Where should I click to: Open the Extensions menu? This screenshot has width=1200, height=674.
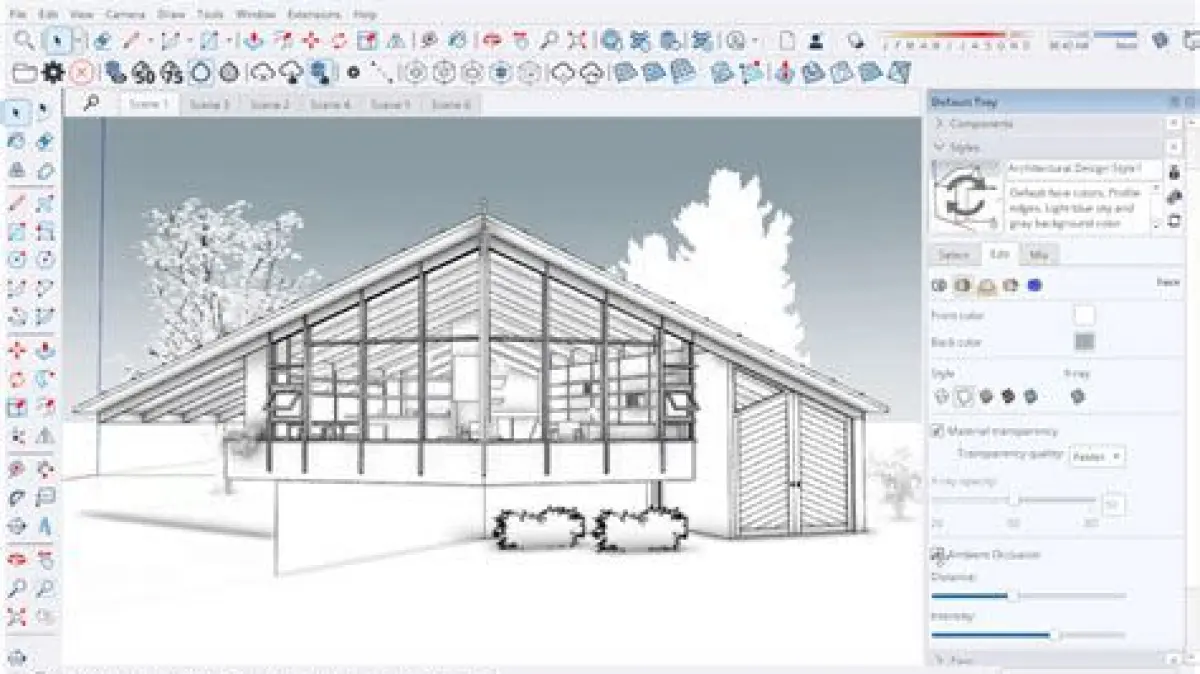[313, 15]
